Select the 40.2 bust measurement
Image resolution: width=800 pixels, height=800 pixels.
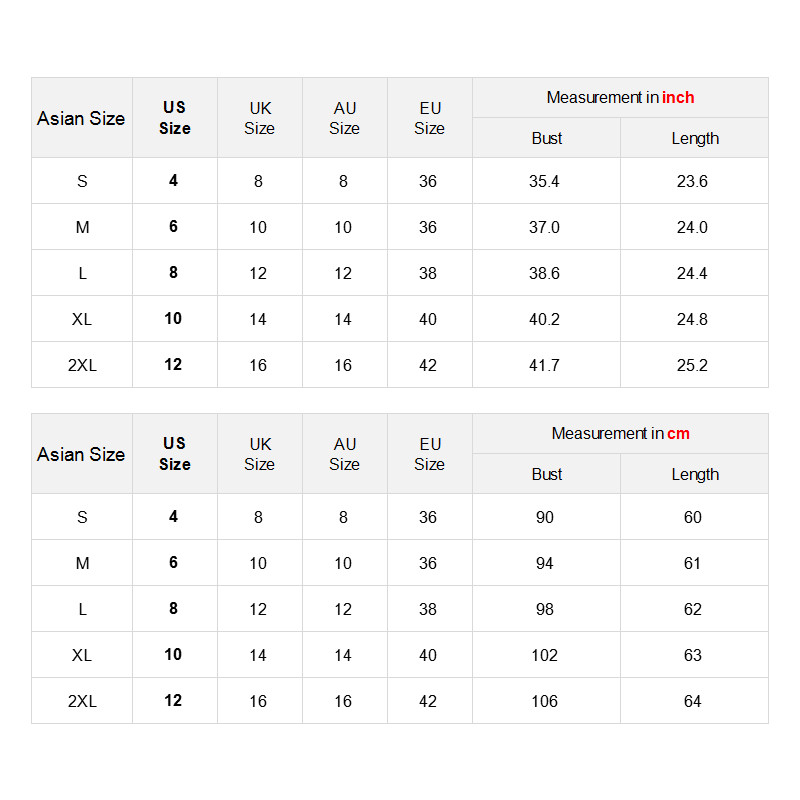[544, 319]
